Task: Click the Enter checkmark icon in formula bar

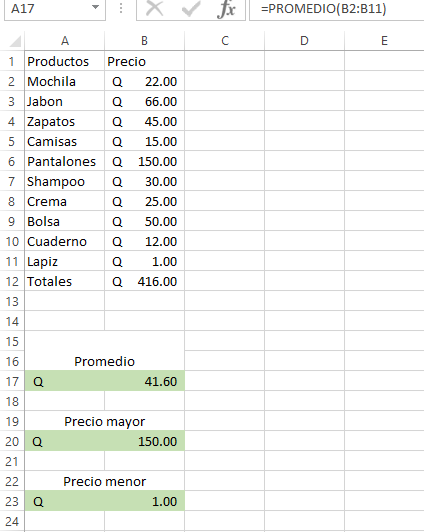Action: pyautogui.click(x=191, y=8)
